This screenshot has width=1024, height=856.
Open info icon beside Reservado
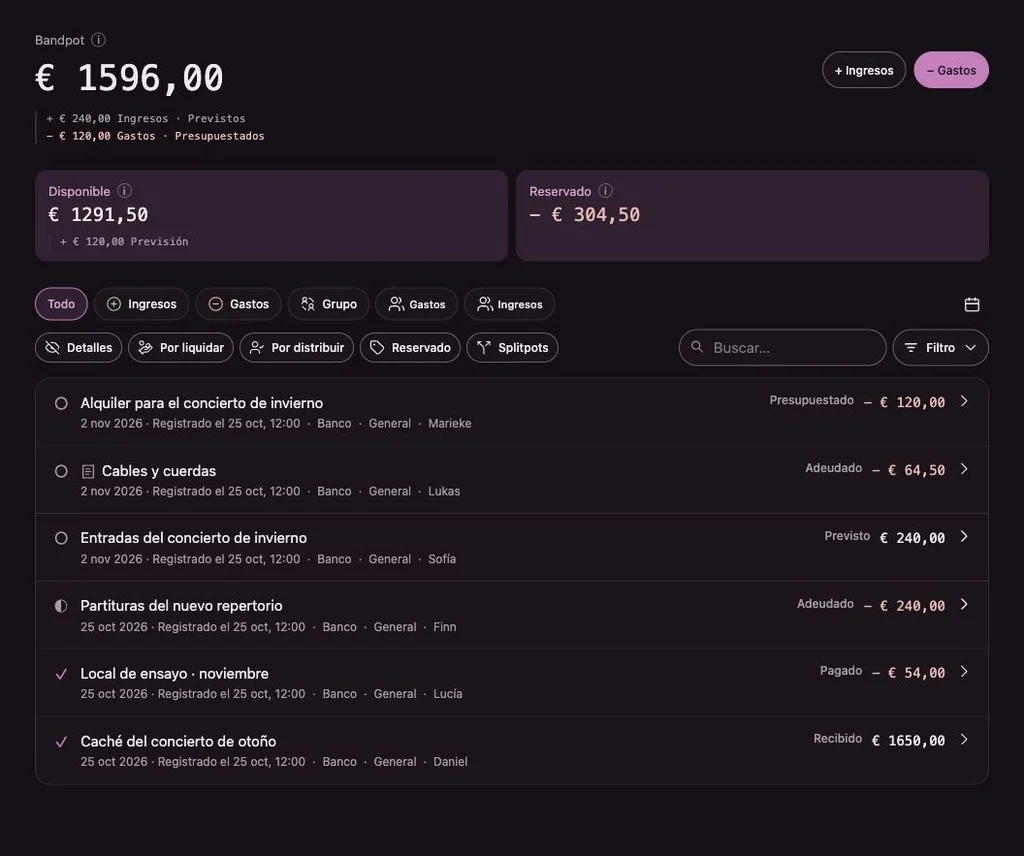[x=605, y=191]
